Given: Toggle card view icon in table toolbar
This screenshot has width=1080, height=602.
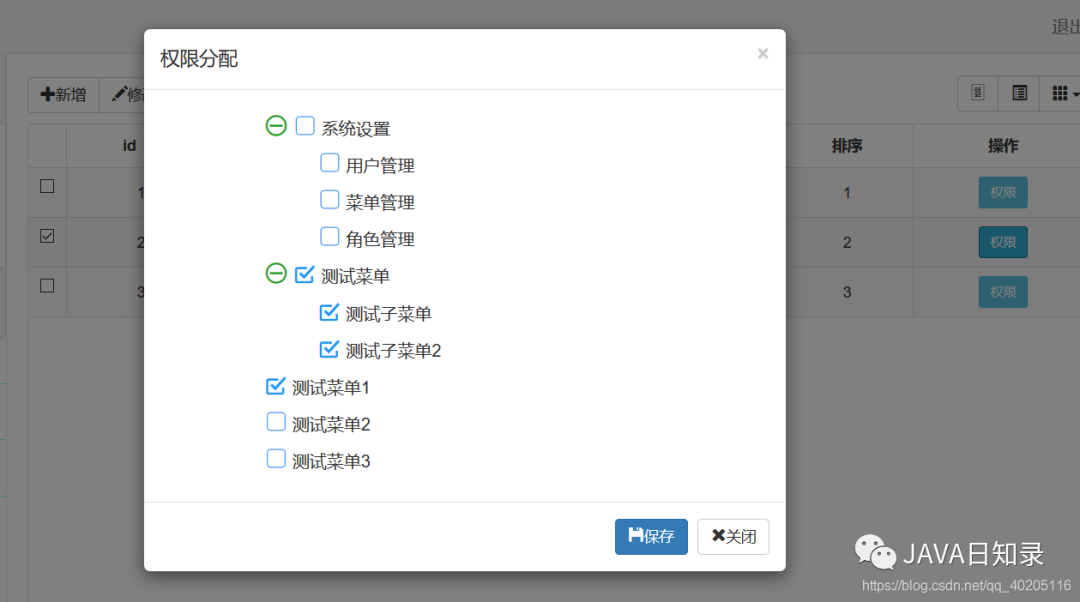Looking at the screenshot, I should pos(977,93).
